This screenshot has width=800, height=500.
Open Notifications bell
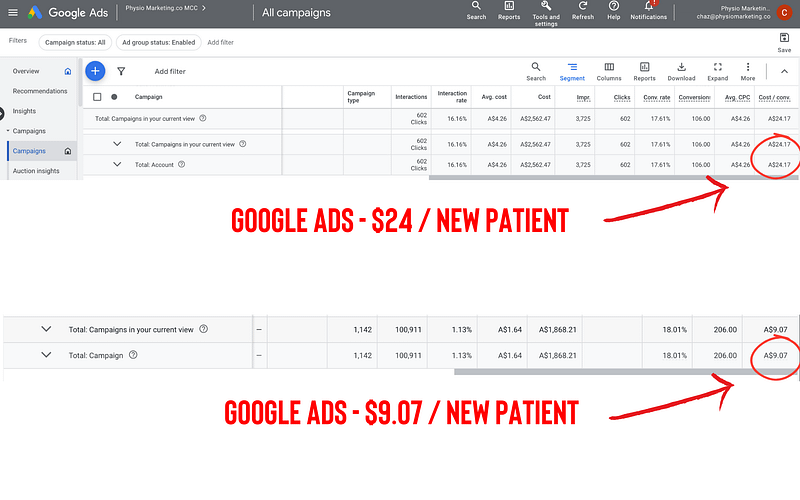(648, 10)
